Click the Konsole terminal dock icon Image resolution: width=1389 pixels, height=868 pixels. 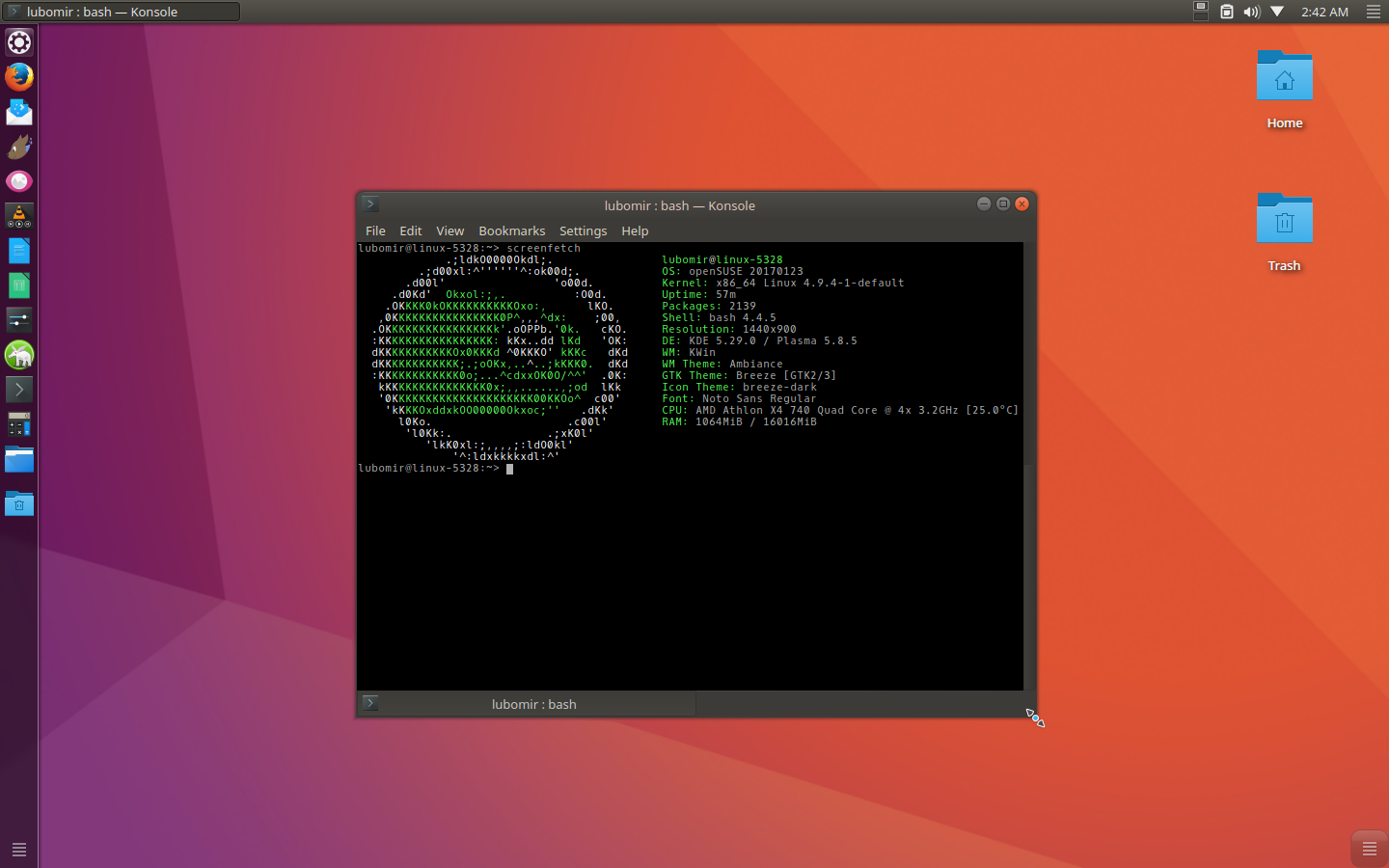(19, 390)
